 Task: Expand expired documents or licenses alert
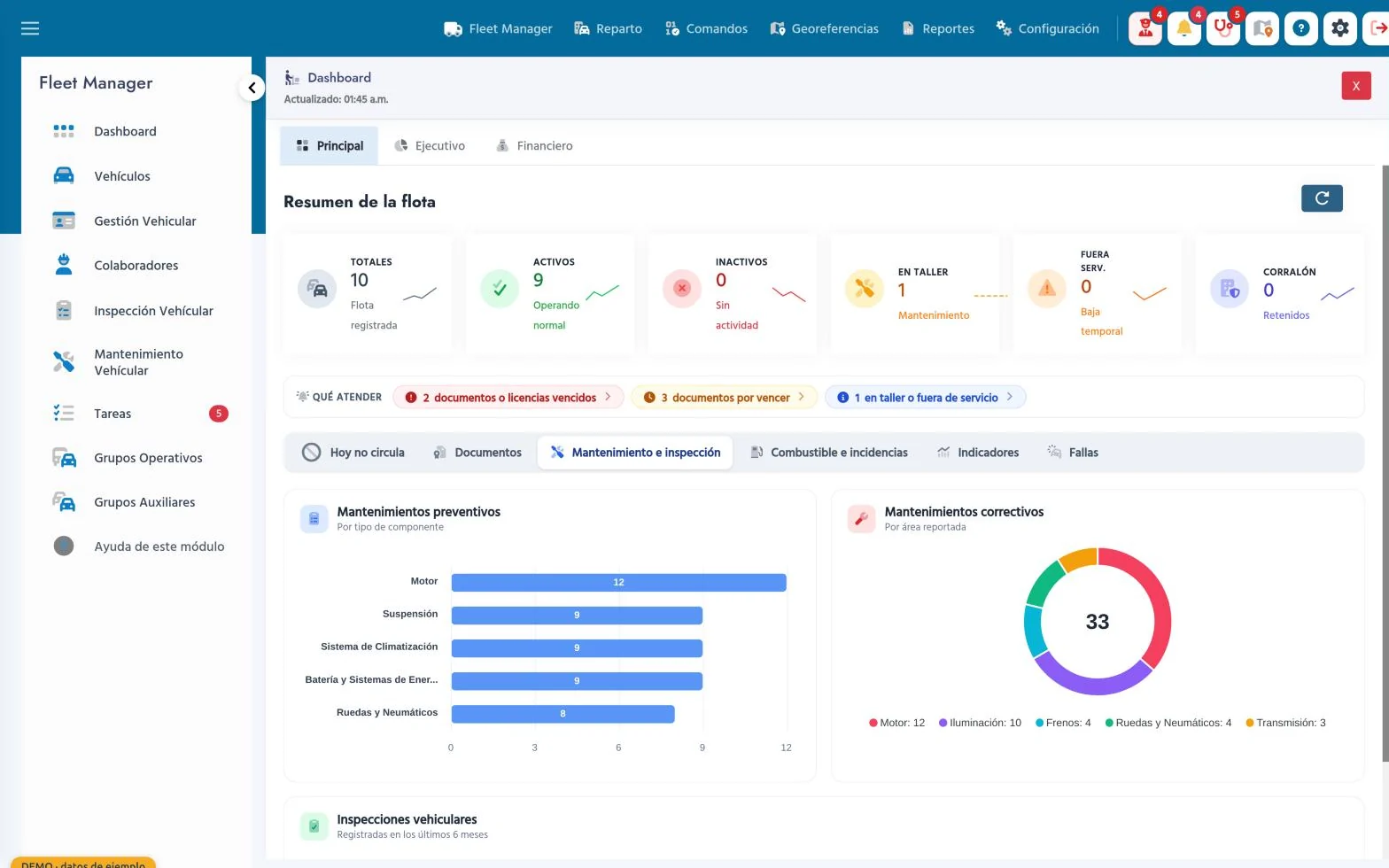[x=508, y=398]
